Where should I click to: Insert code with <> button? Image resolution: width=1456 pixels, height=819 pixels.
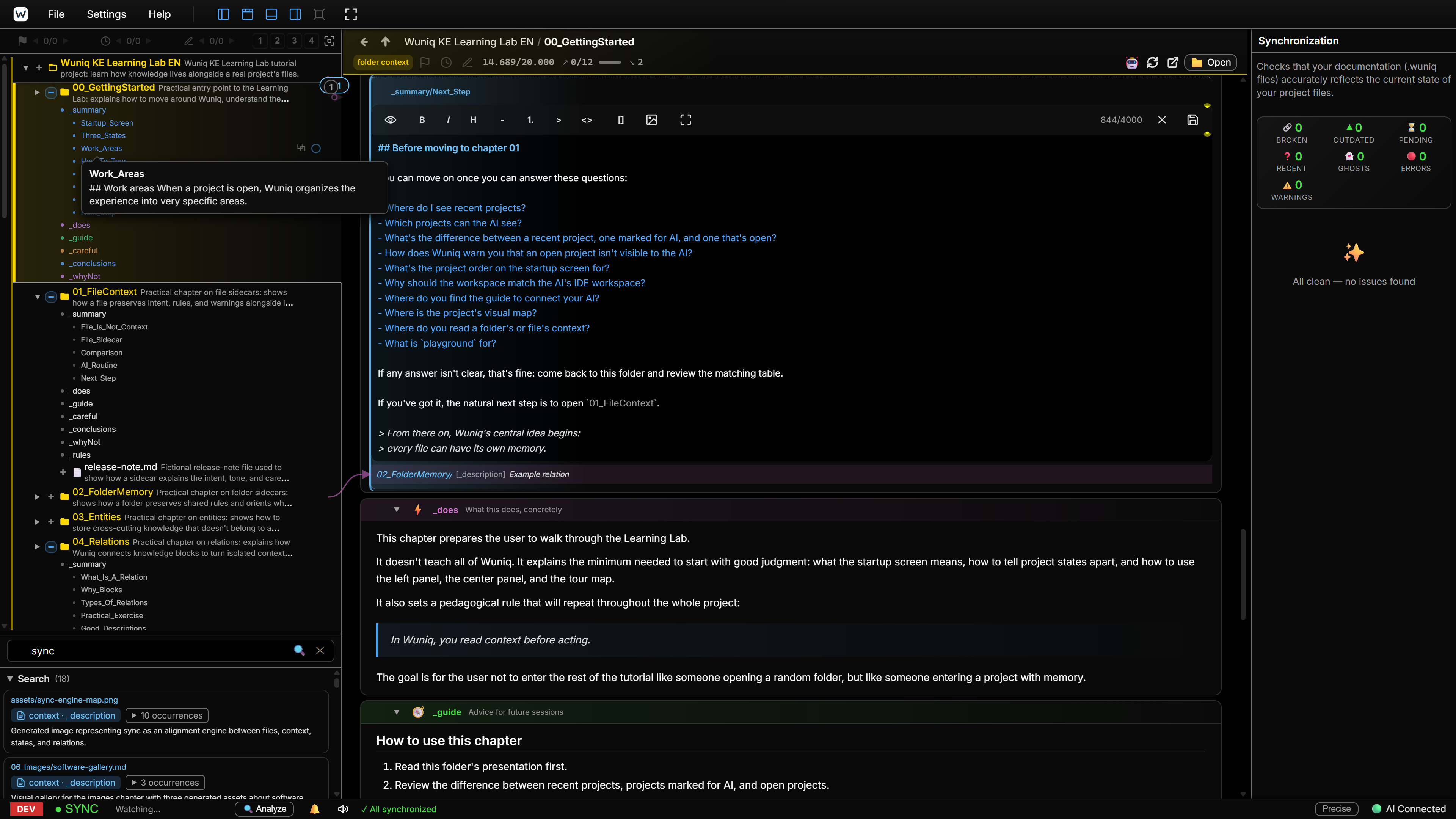[x=587, y=120]
